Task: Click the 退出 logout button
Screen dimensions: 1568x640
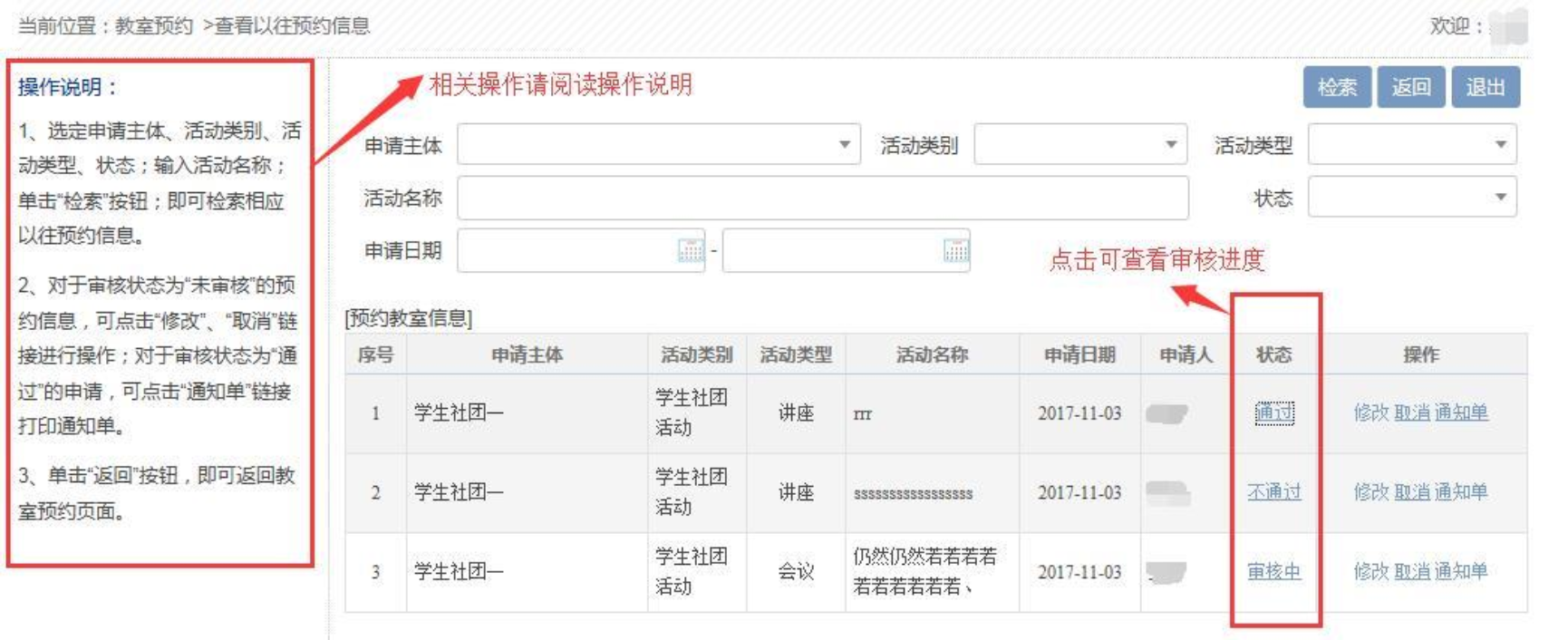Action: [x=1485, y=87]
